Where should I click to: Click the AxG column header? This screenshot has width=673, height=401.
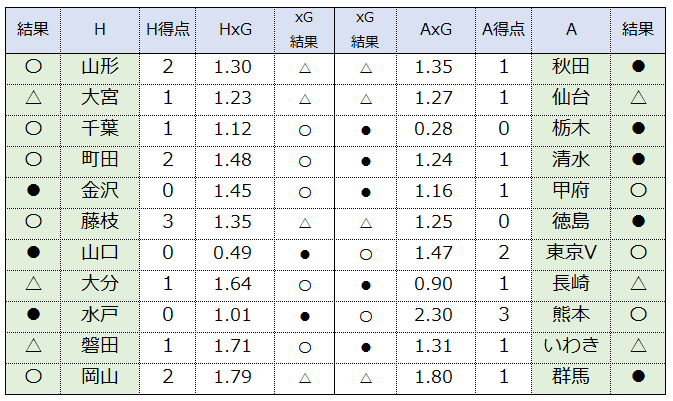(436, 29)
